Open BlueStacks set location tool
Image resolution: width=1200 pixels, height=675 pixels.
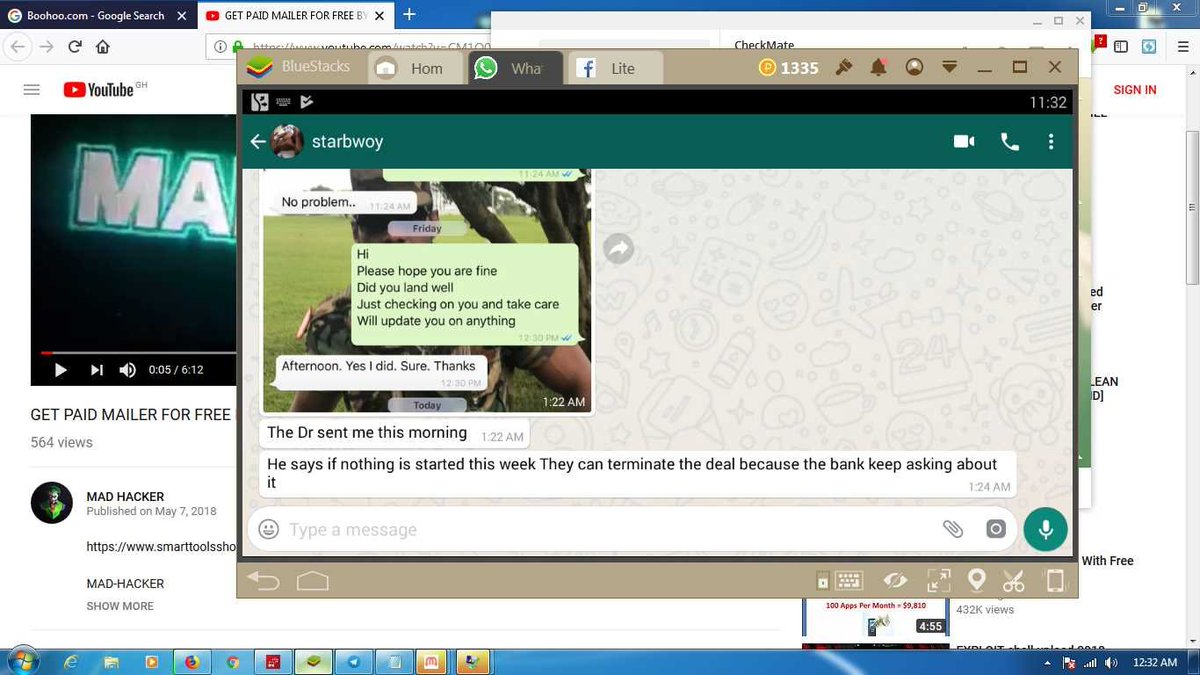977,581
